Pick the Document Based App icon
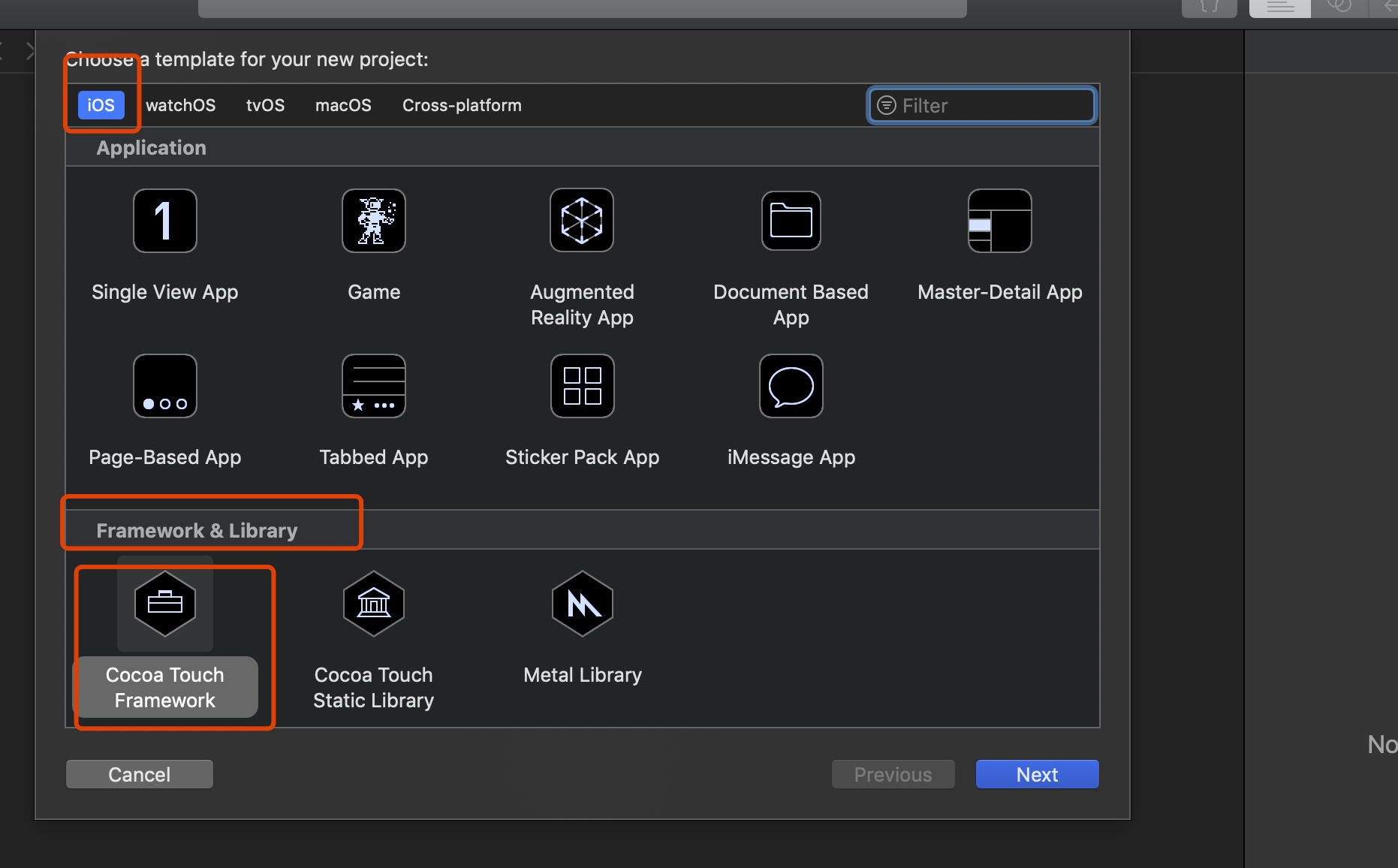The width and height of the screenshot is (1398, 868). coord(791,221)
